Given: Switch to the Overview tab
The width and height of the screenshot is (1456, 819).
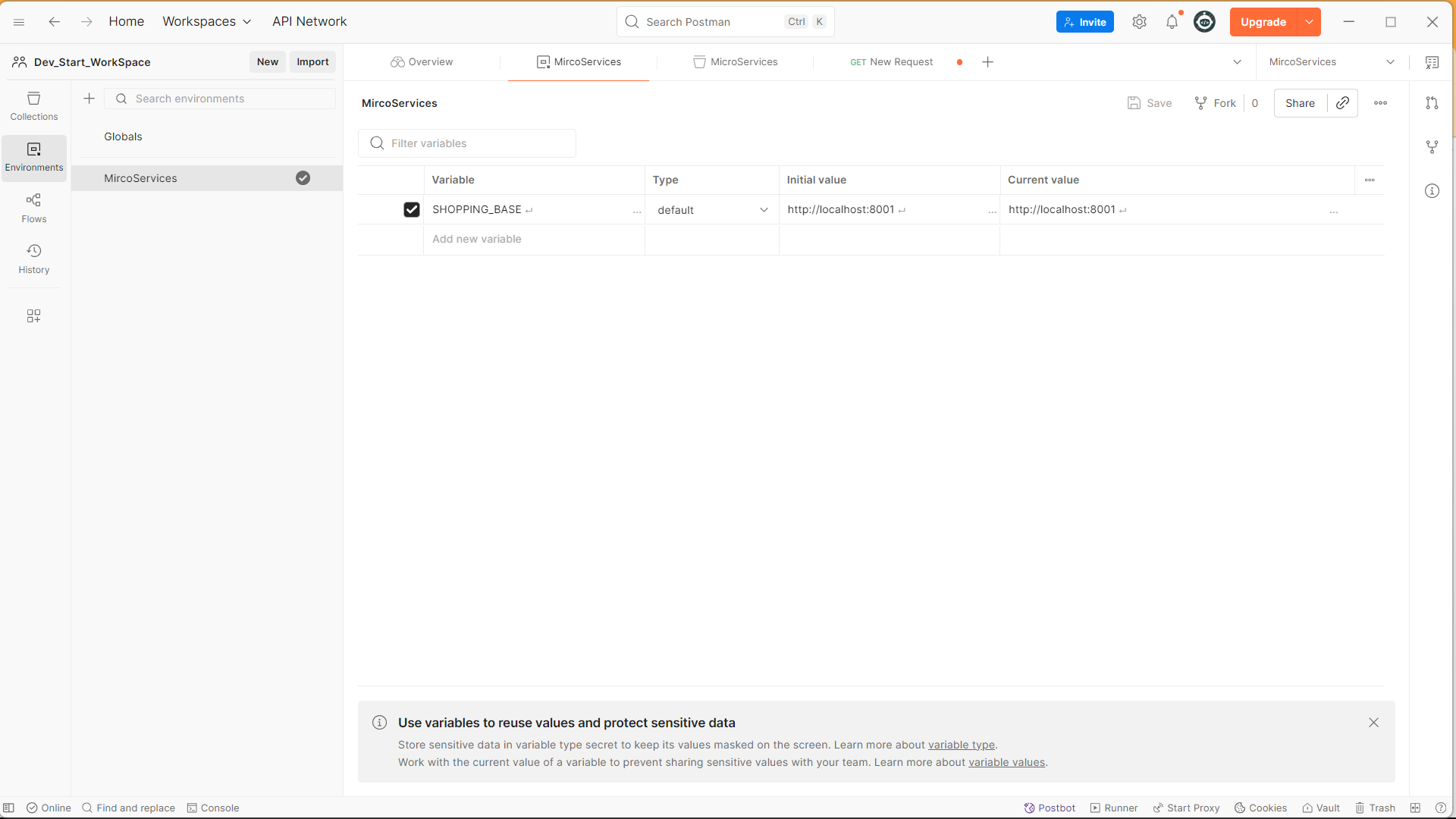Looking at the screenshot, I should (422, 62).
